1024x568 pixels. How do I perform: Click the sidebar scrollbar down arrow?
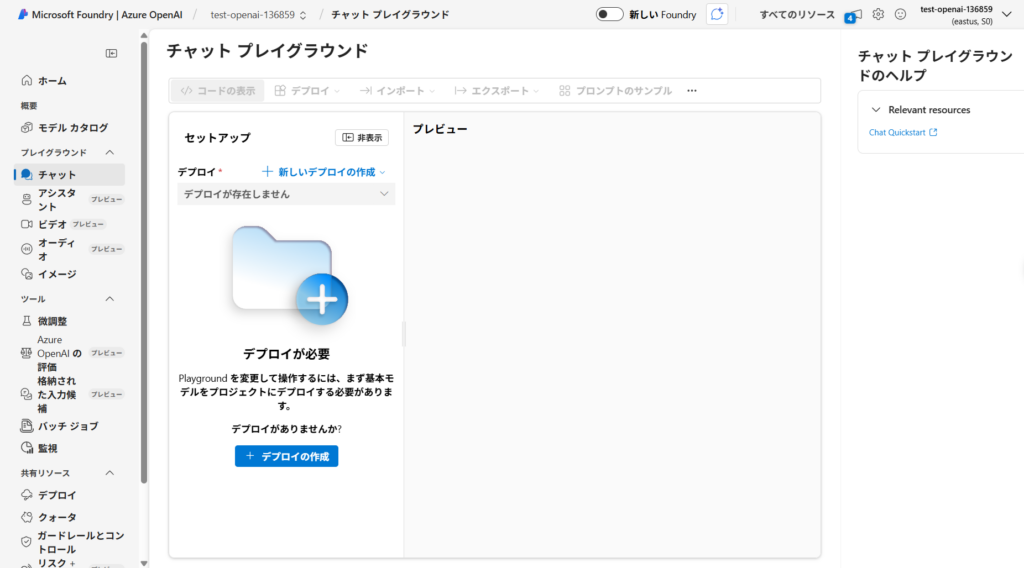(144, 563)
